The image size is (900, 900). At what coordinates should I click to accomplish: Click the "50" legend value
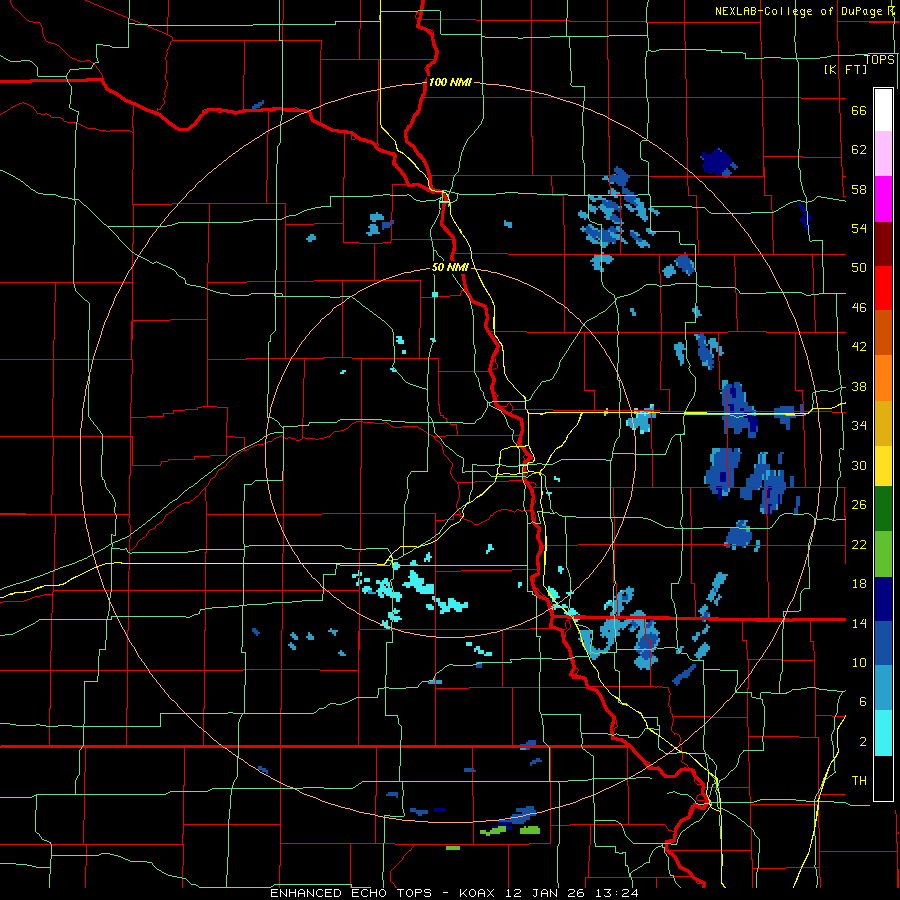[x=859, y=267]
